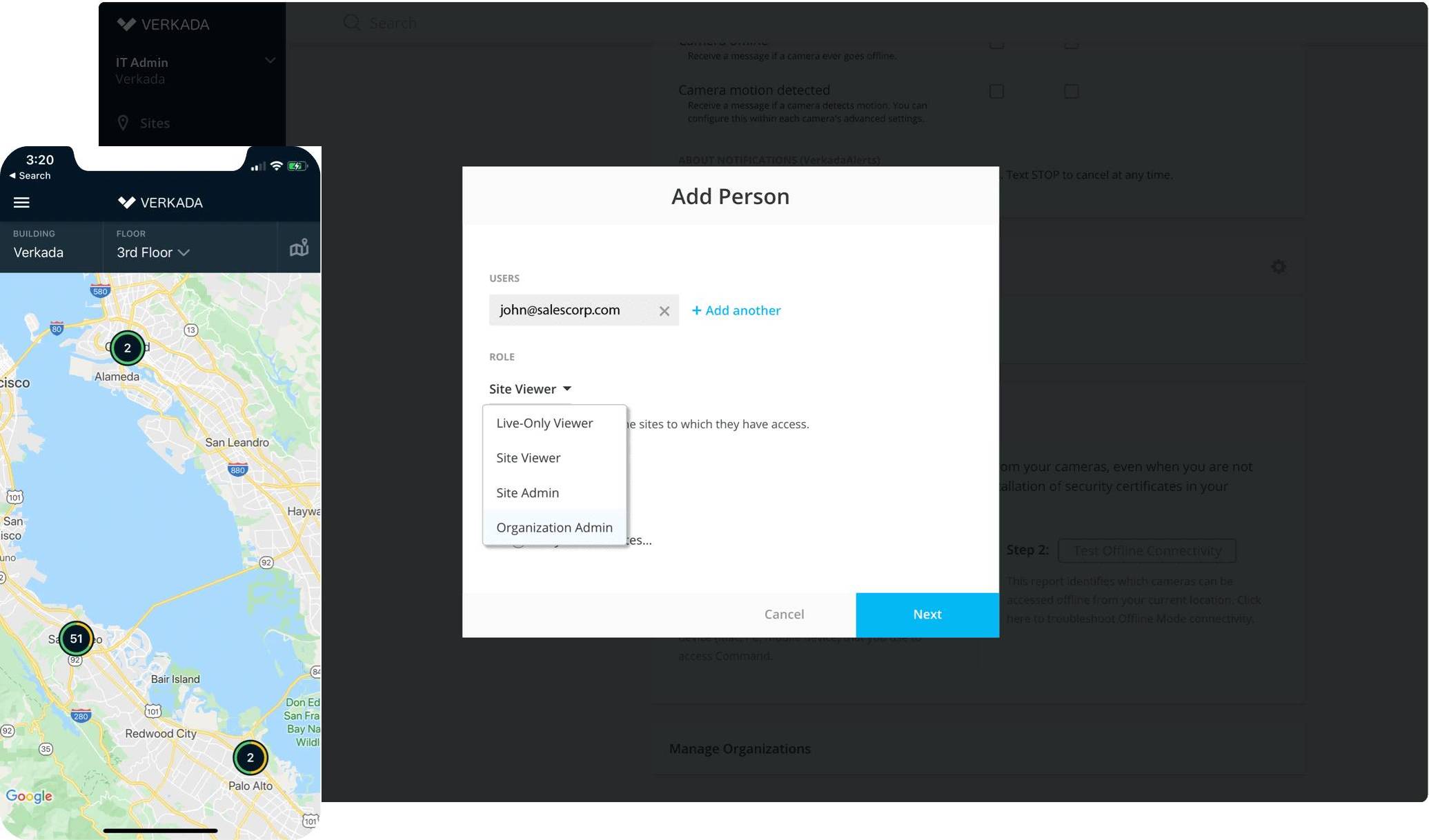Tap the Palo Alto cluster marker with 2
1429x840 pixels.
250,757
